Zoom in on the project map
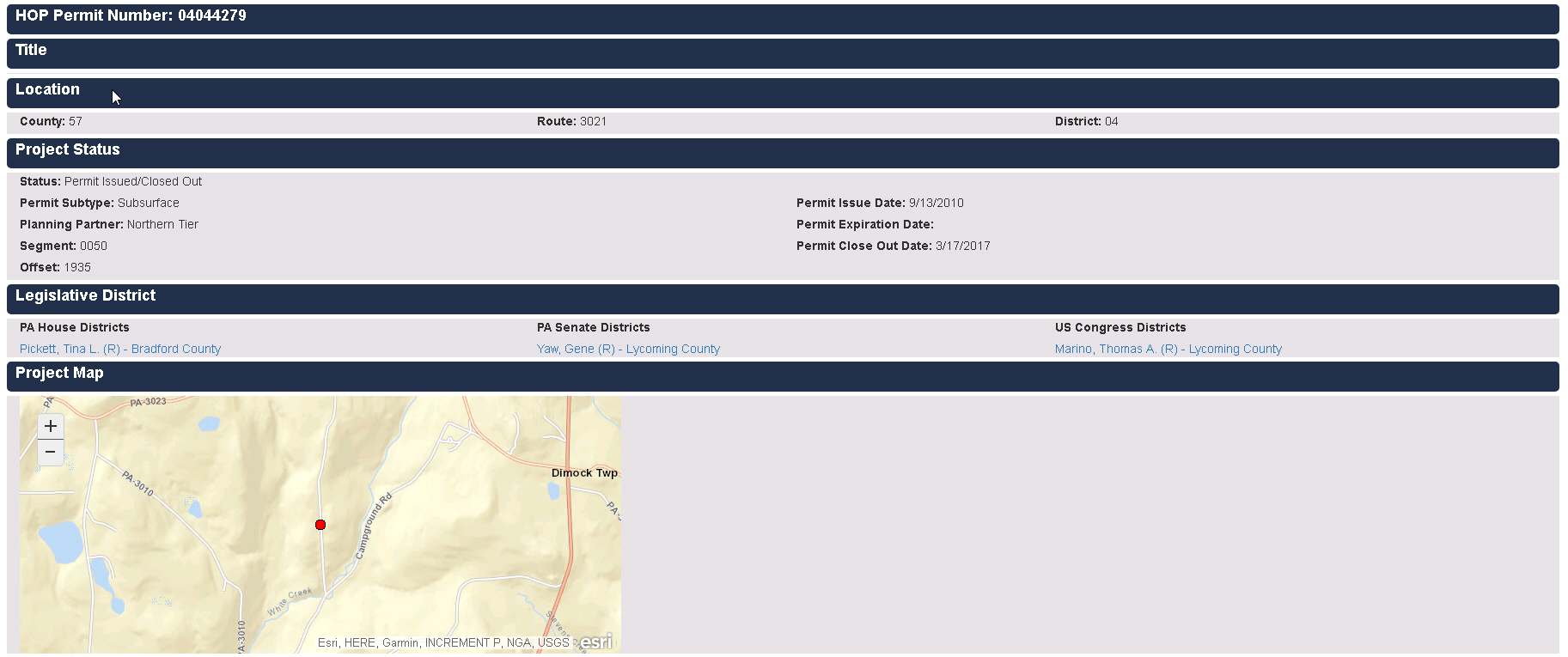Screen dimensions: 1568x657 coord(51,426)
